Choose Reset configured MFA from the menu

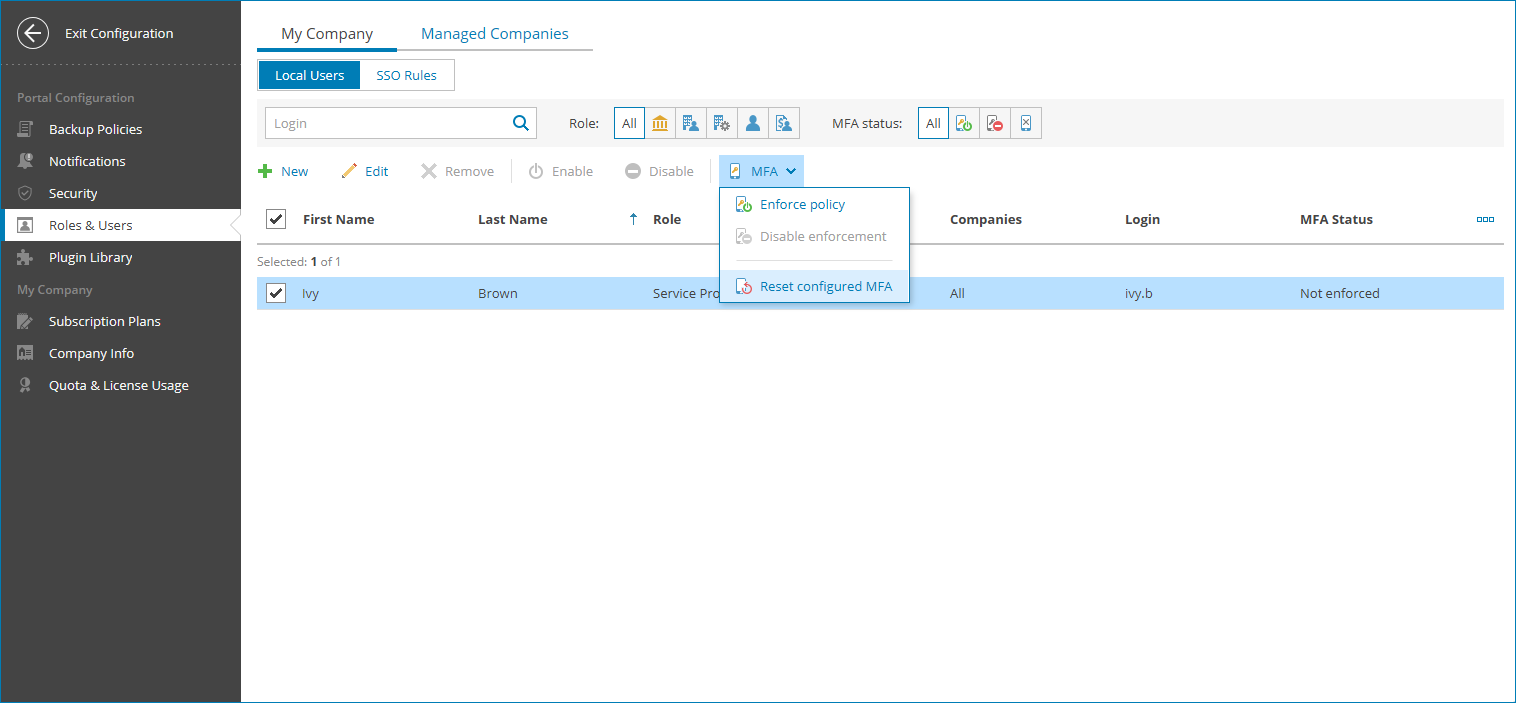(825, 286)
